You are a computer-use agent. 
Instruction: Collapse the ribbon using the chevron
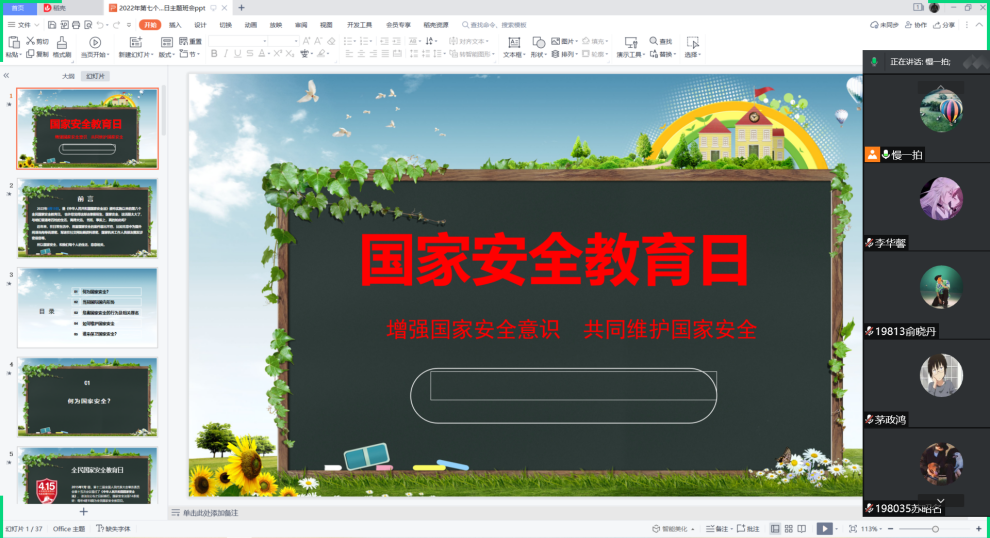pos(979,24)
